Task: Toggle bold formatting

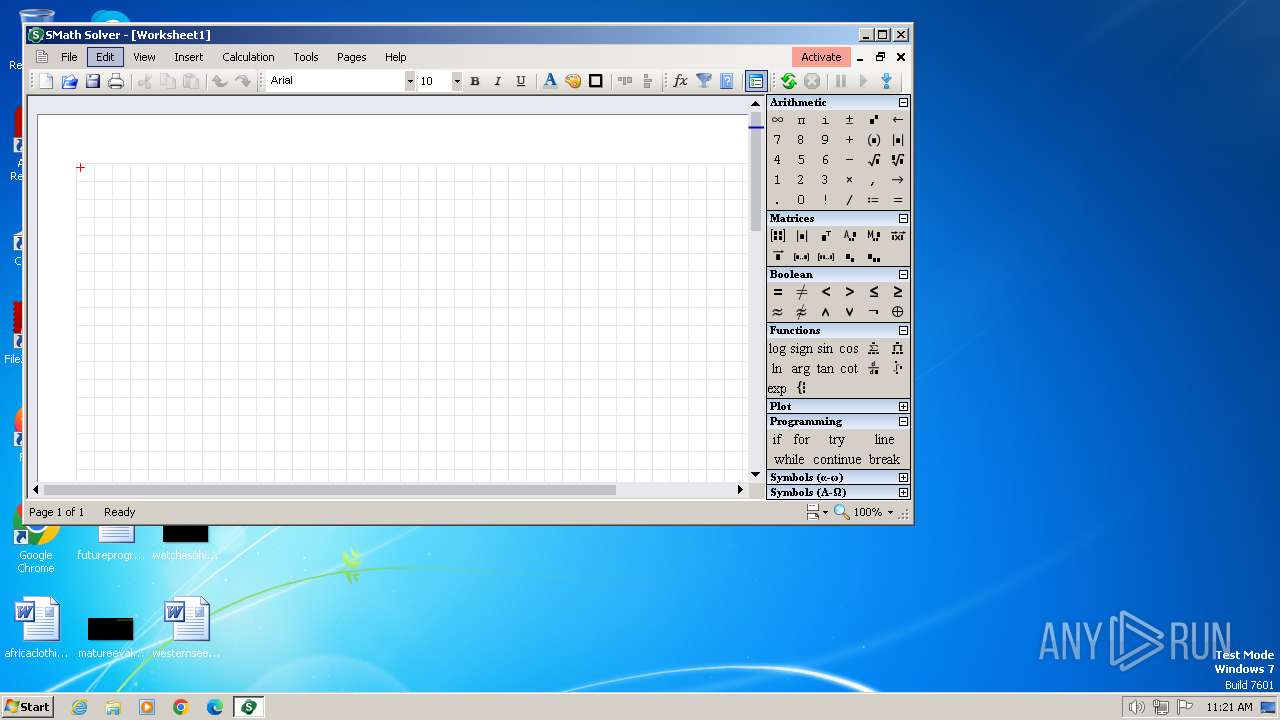Action: (x=475, y=81)
